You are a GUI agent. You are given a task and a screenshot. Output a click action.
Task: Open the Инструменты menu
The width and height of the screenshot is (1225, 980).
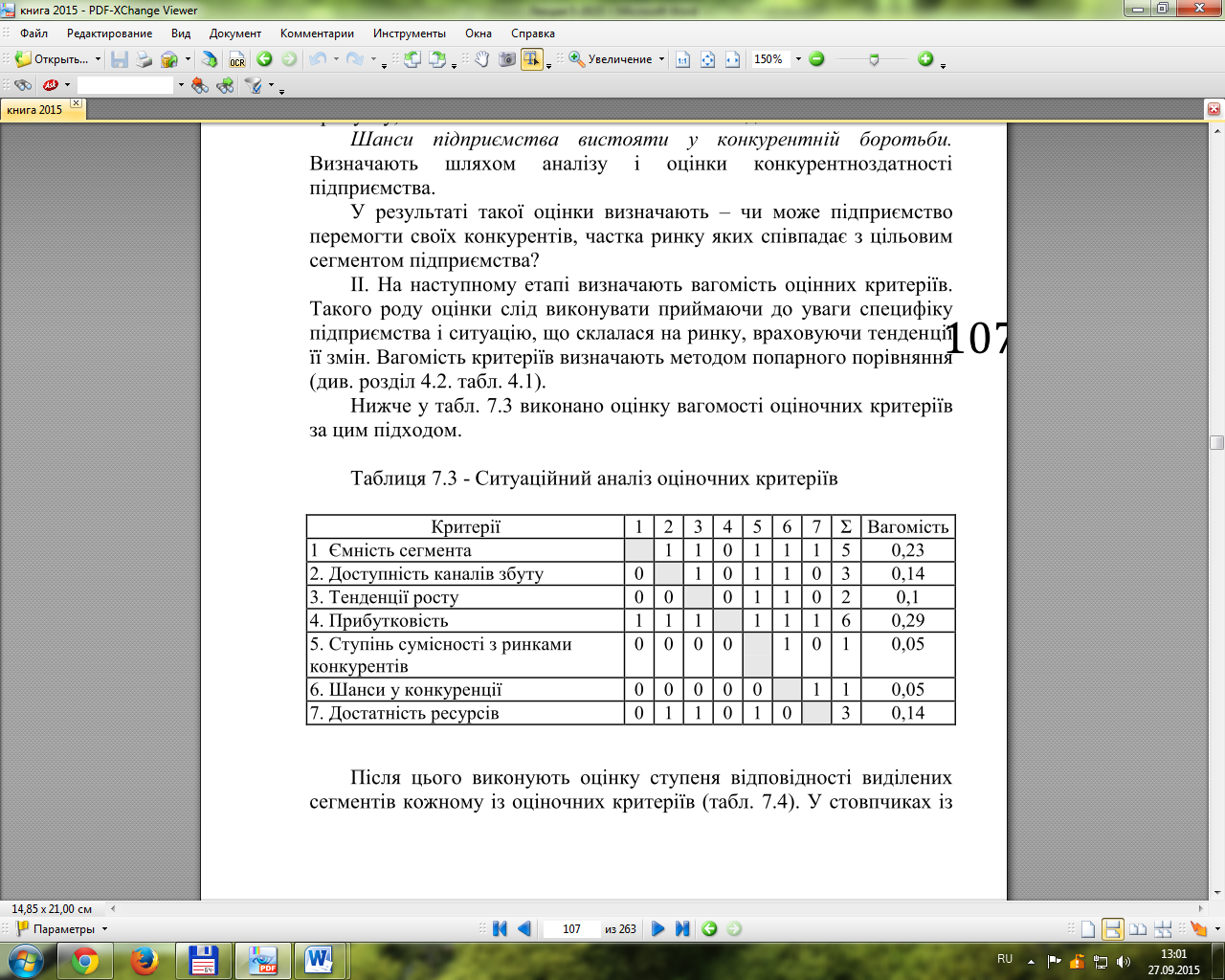(410, 33)
